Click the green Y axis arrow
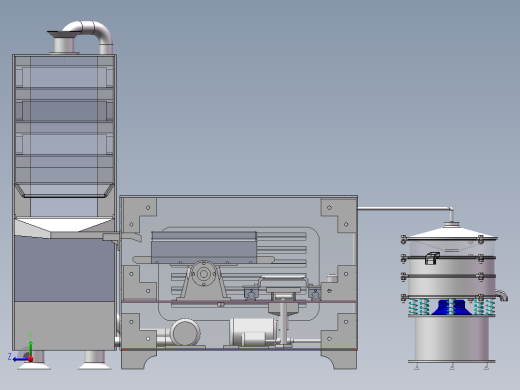 coord(30,347)
